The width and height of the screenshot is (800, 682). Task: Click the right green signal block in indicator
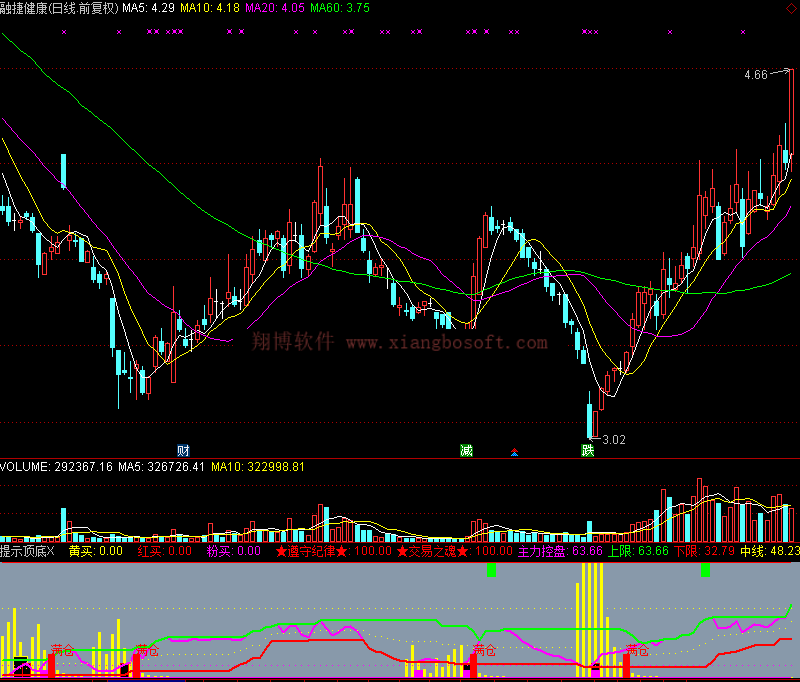click(x=705, y=570)
